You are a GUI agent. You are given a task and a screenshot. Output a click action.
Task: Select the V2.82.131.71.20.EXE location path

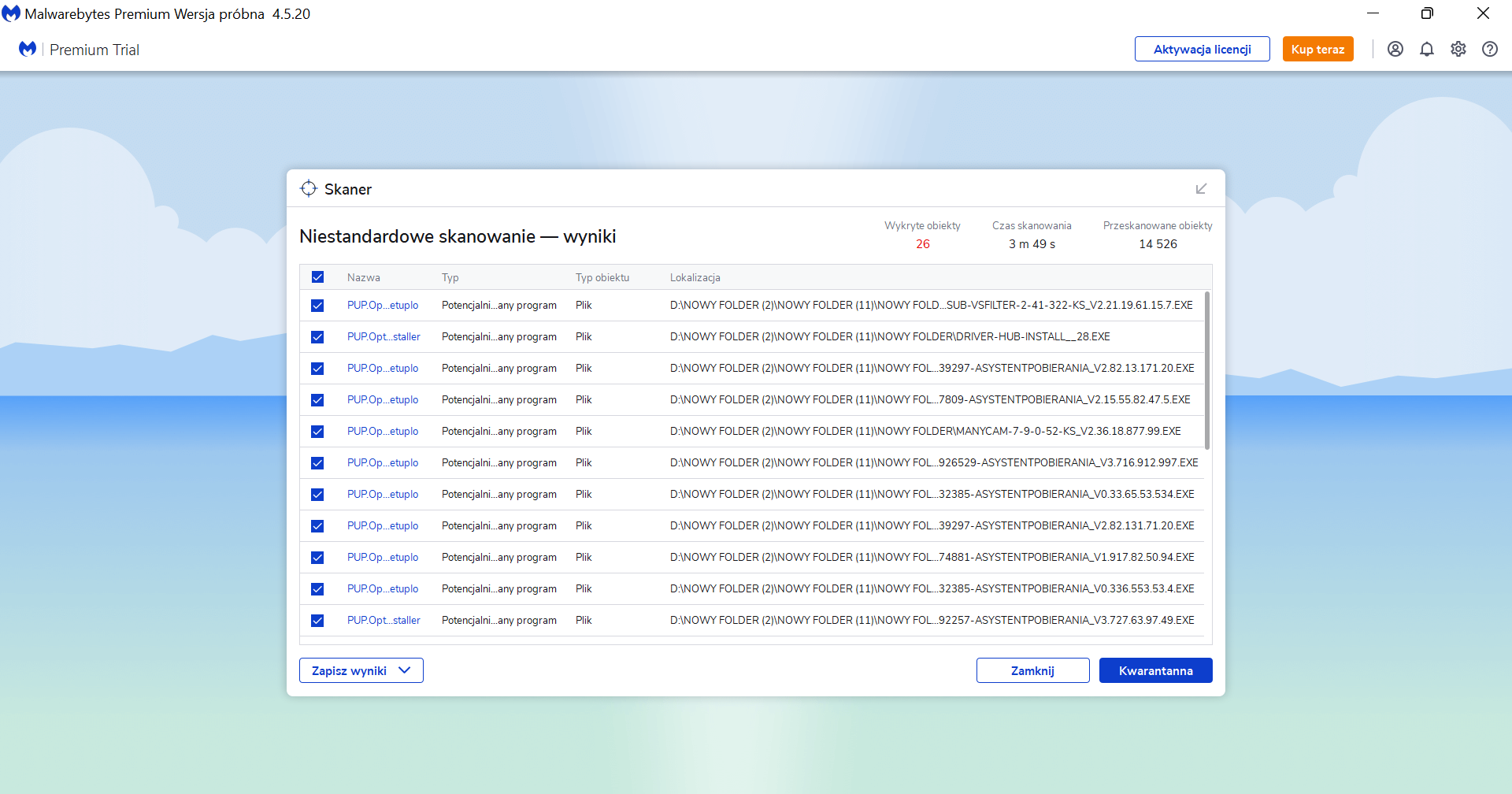click(x=932, y=525)
